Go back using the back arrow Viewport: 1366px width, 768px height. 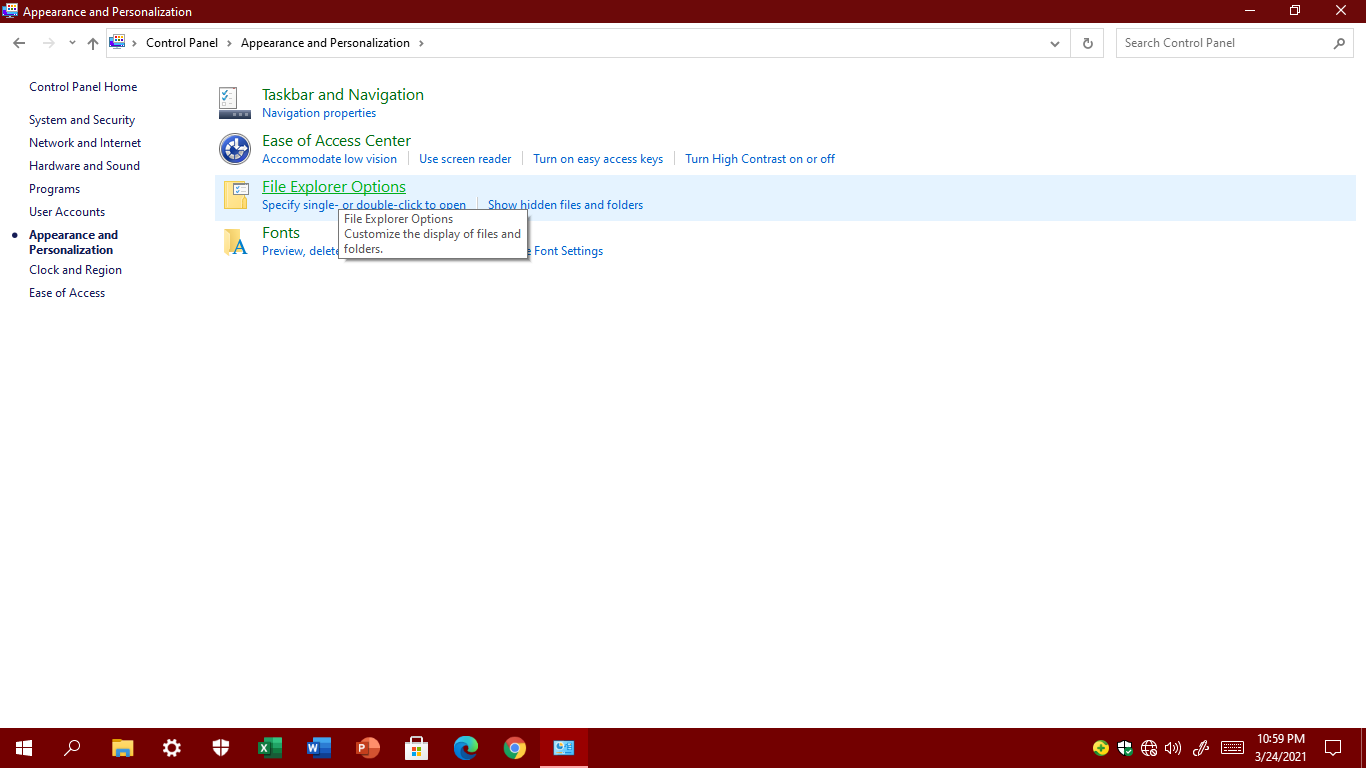point(19,43)
